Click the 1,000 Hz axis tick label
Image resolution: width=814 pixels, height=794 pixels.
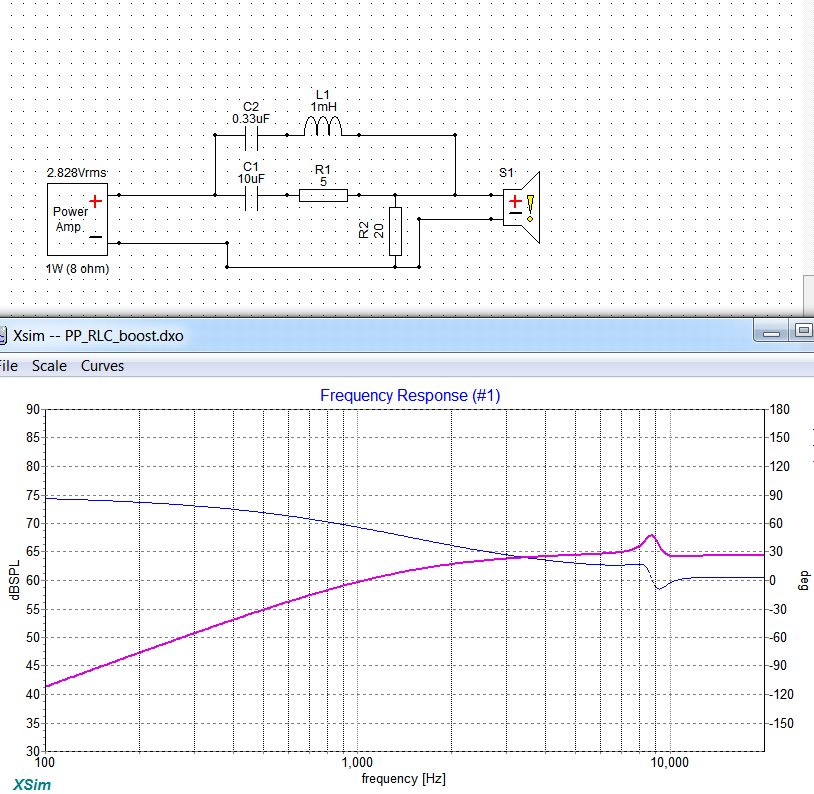[357, 763]
